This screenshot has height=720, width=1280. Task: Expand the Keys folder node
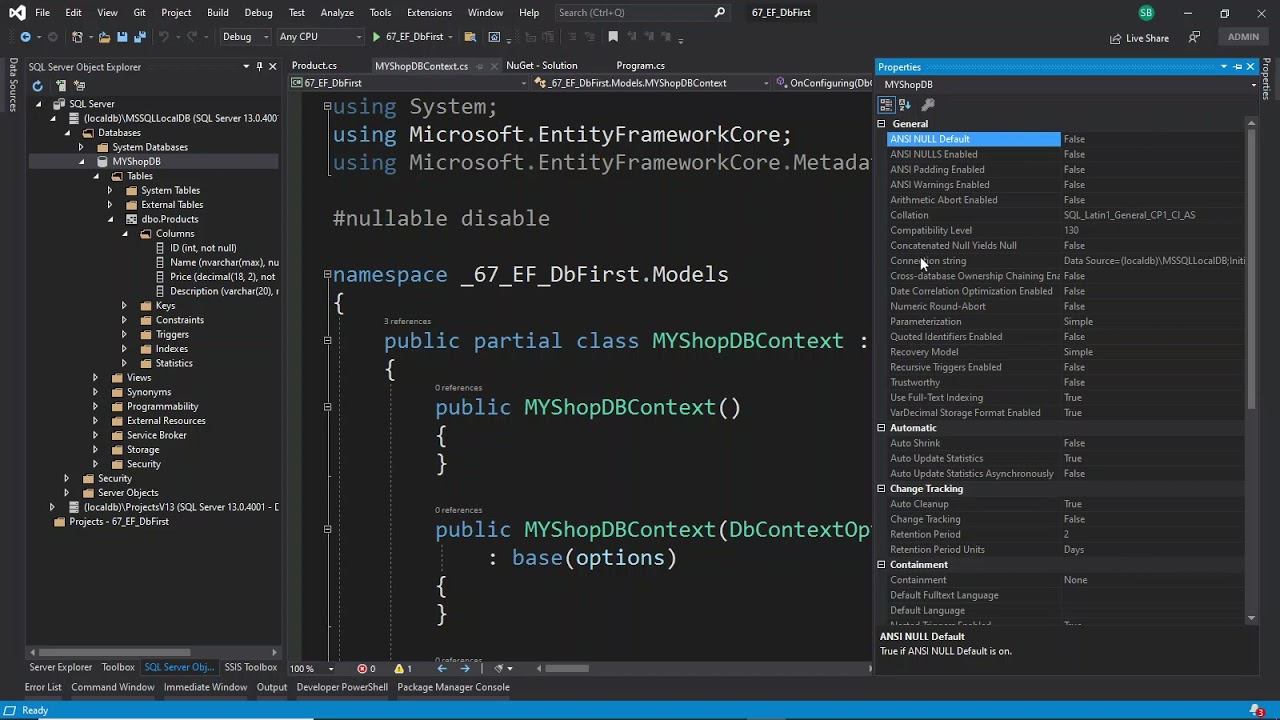124,306
